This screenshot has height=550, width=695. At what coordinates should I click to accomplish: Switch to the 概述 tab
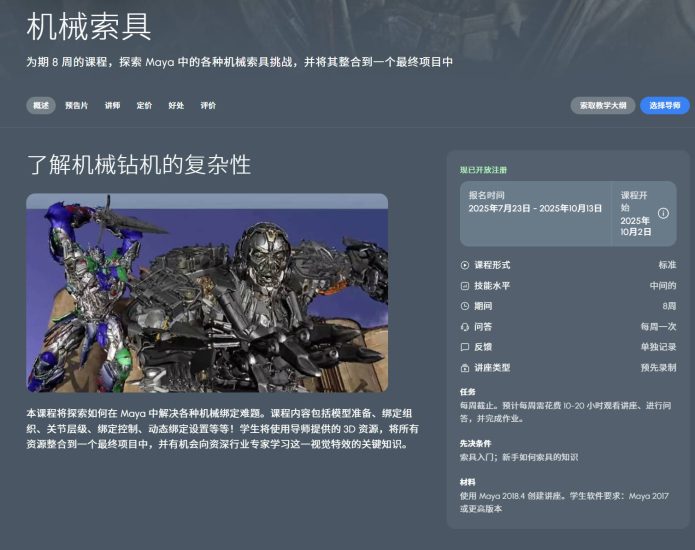[x=41, y=105]
